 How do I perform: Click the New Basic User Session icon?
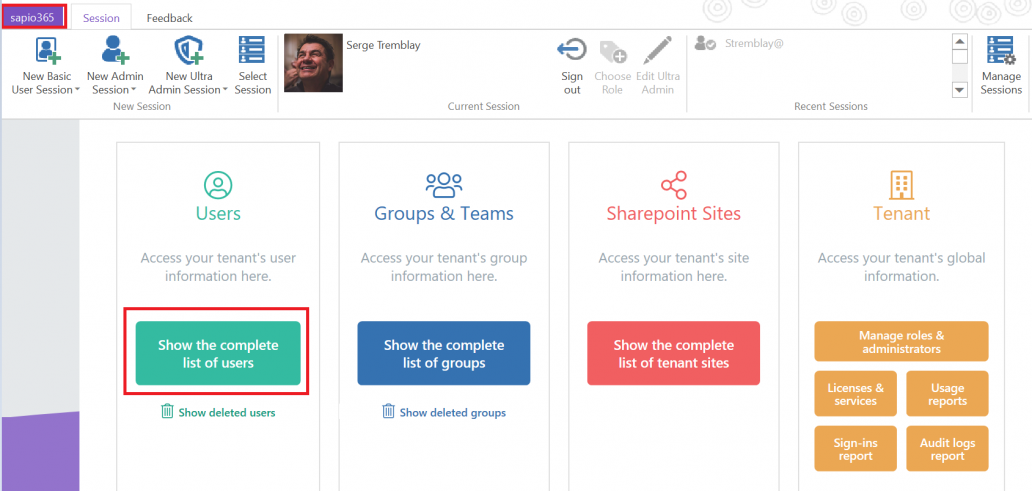[x=47, y=50]
